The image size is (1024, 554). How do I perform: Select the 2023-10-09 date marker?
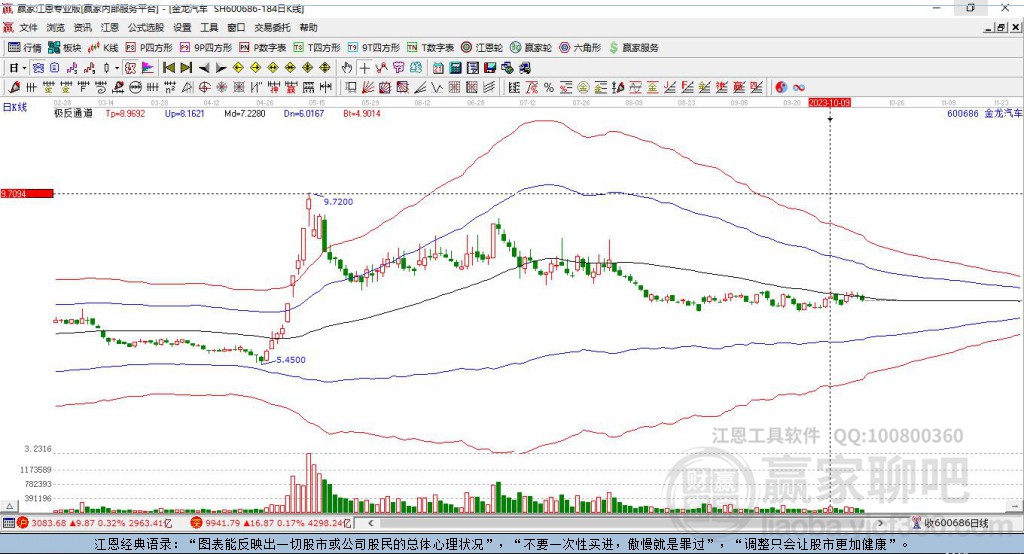click(829, 103)
